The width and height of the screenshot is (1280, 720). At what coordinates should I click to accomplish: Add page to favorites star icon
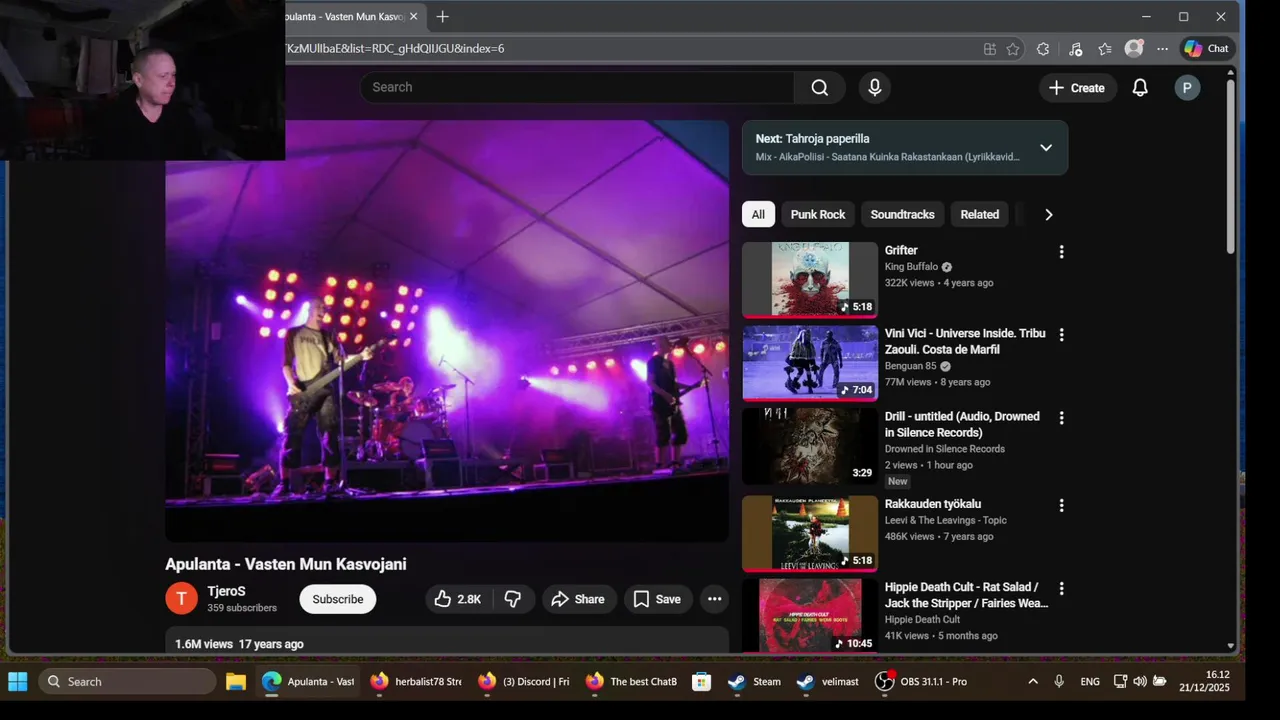click(1013, 48)
